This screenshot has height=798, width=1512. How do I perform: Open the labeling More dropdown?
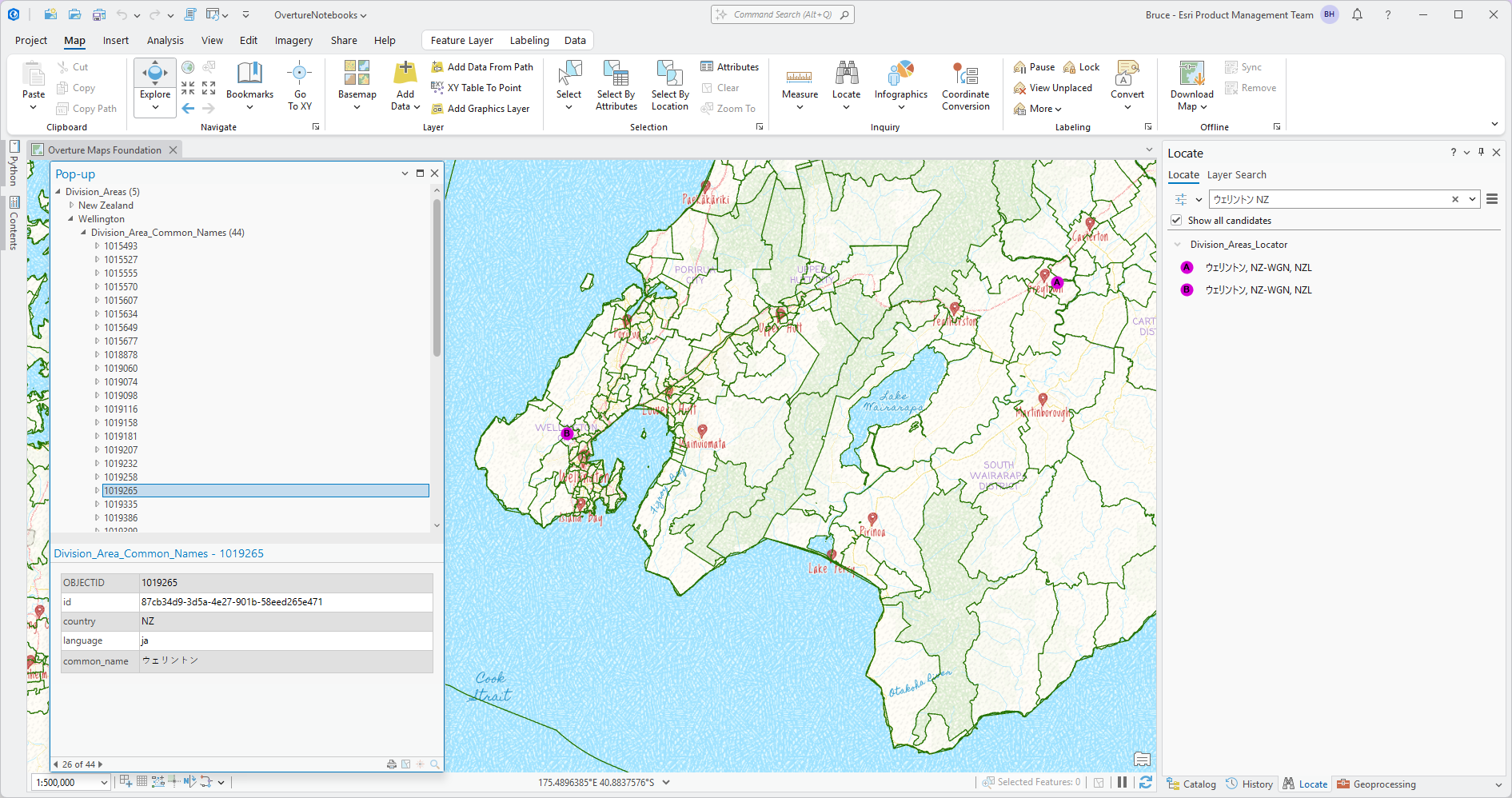(x=1037, y=109)
